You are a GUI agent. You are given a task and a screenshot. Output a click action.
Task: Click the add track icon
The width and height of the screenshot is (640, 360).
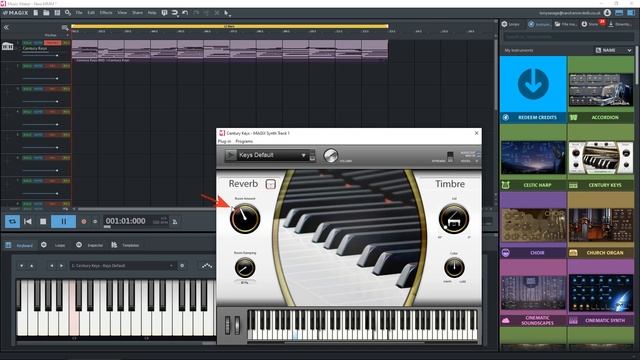point(64,28)
